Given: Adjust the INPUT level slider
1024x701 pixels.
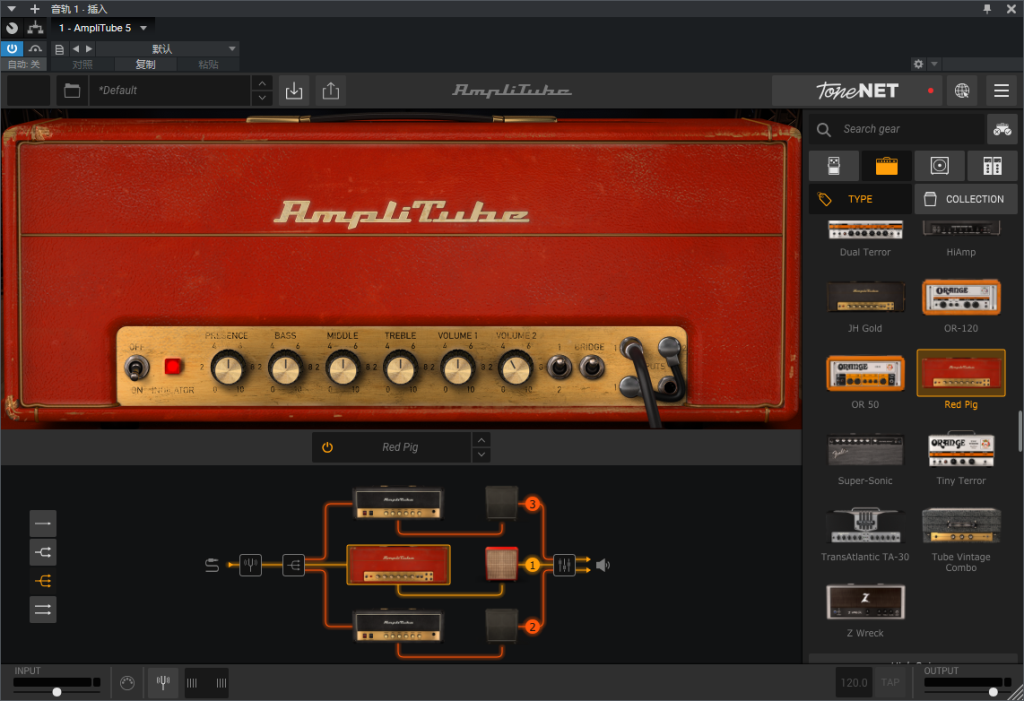Looking at the screenshot, I should pos(57,691).
